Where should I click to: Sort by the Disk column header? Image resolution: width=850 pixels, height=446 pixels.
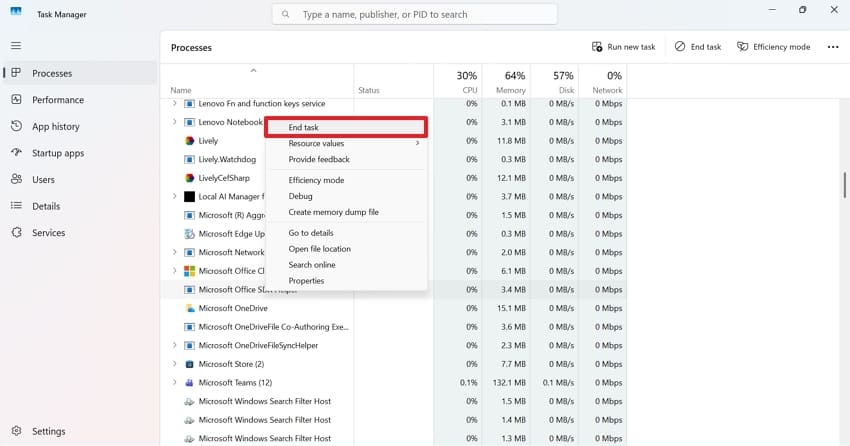(554, 81)
